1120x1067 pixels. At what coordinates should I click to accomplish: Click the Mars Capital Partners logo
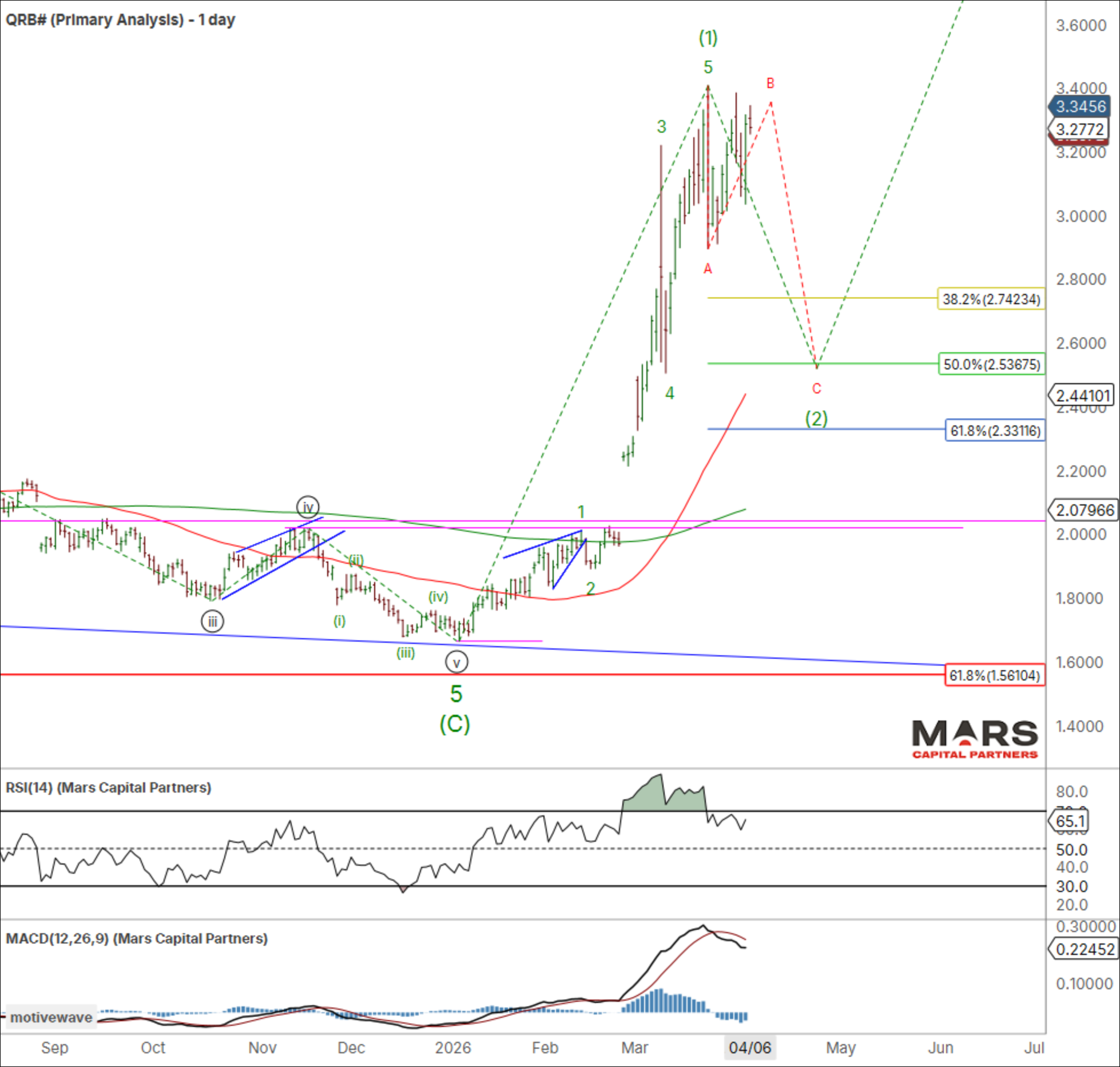[x=974, y=739]
